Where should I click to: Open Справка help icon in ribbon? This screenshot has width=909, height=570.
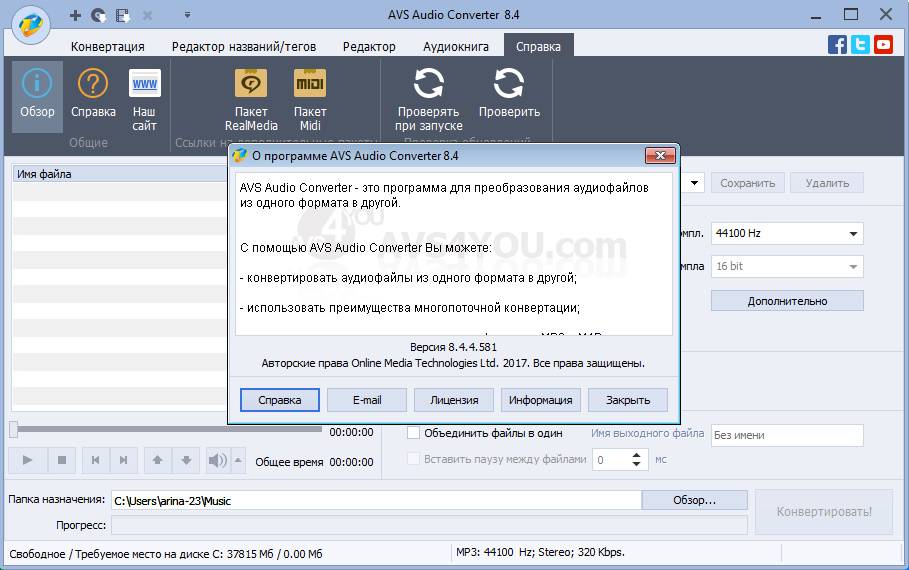point(93,85)
